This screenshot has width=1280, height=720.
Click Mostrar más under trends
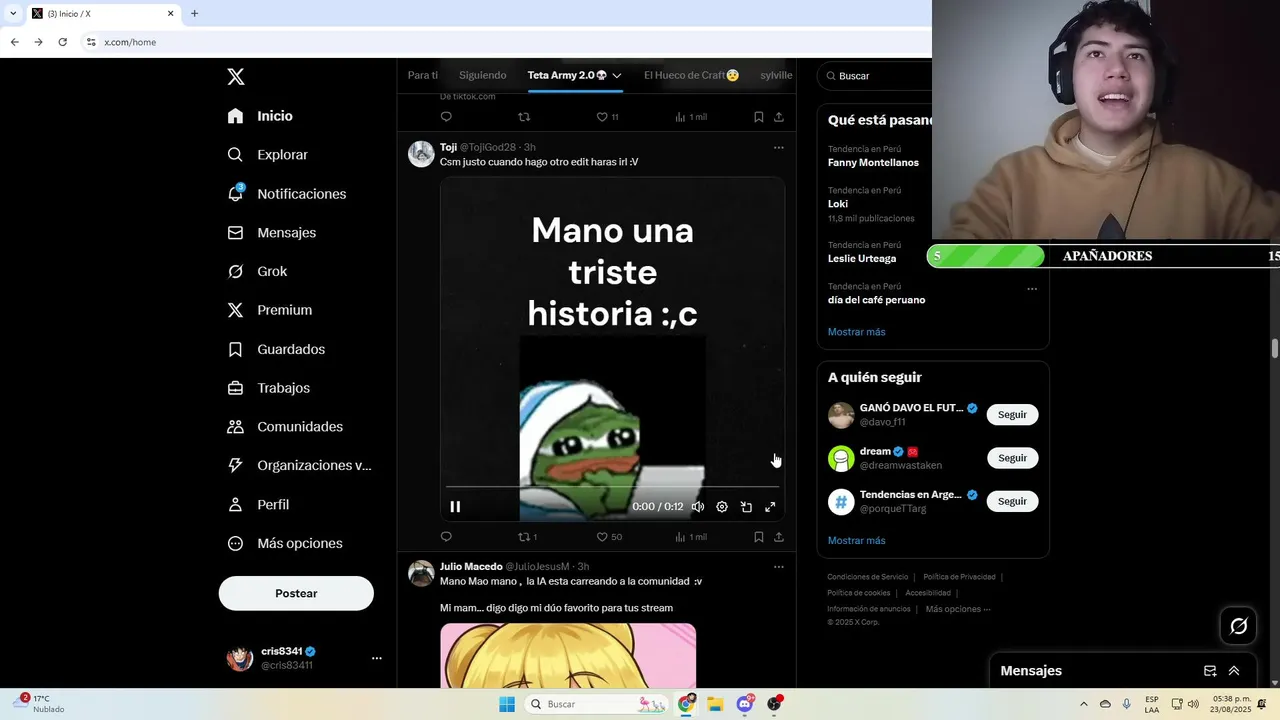tap(857, 332)
